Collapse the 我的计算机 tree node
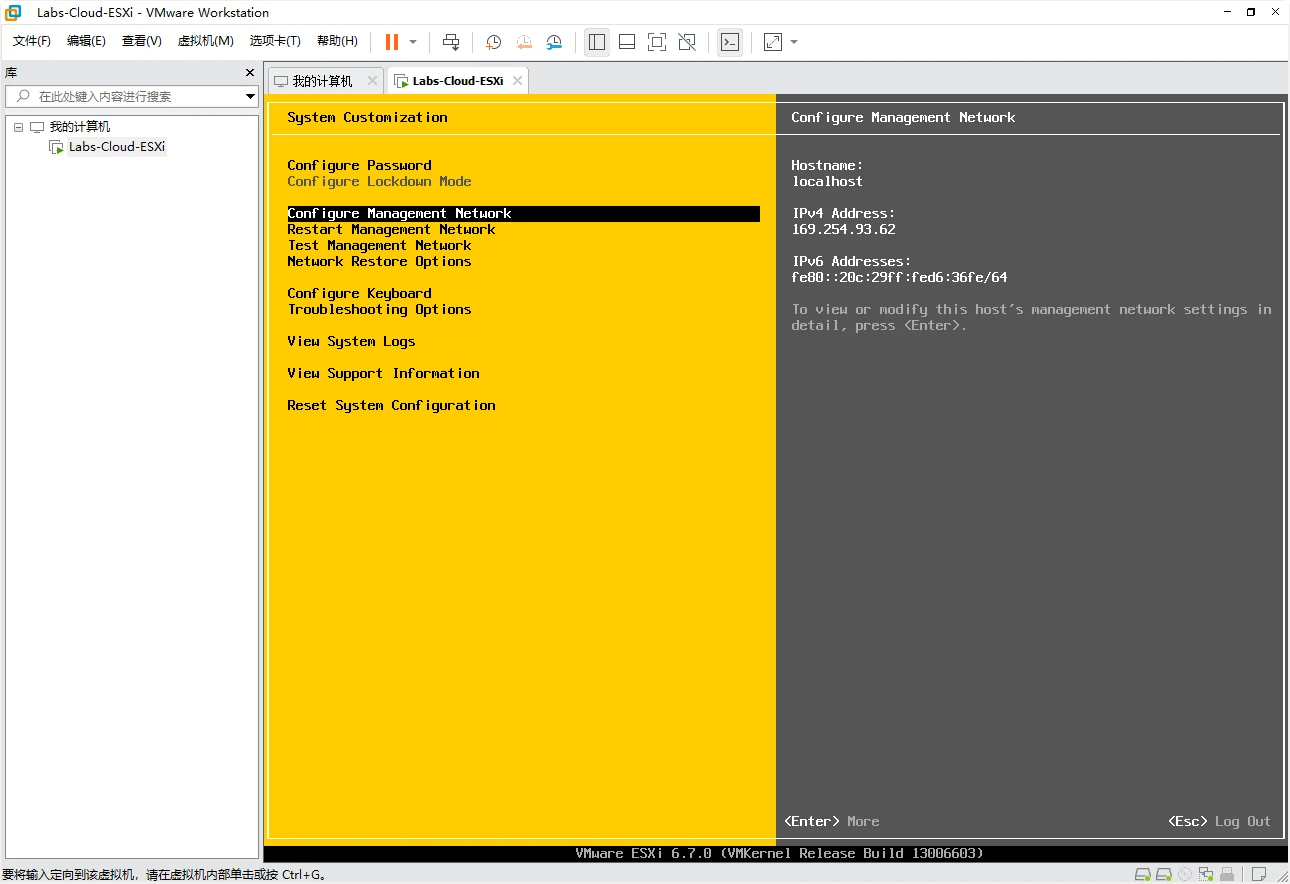Image resolution: width=1290 pixels, height=884 pixels. [x=18, y=127]
